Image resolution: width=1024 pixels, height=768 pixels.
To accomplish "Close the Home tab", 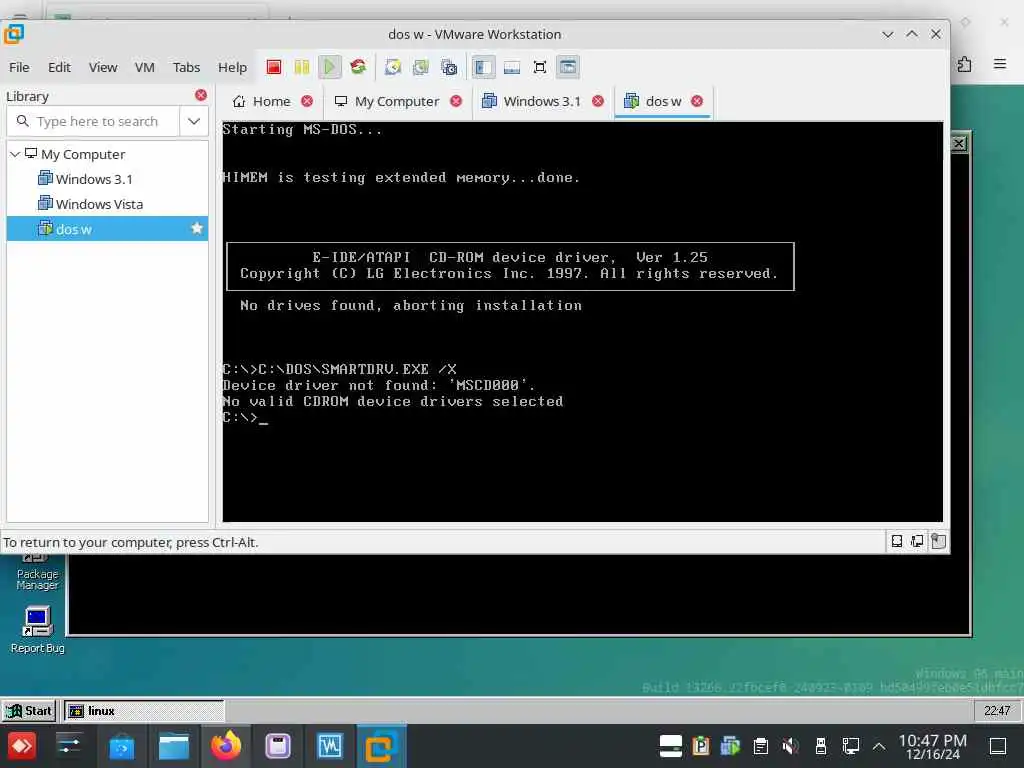I will [307, 101].
